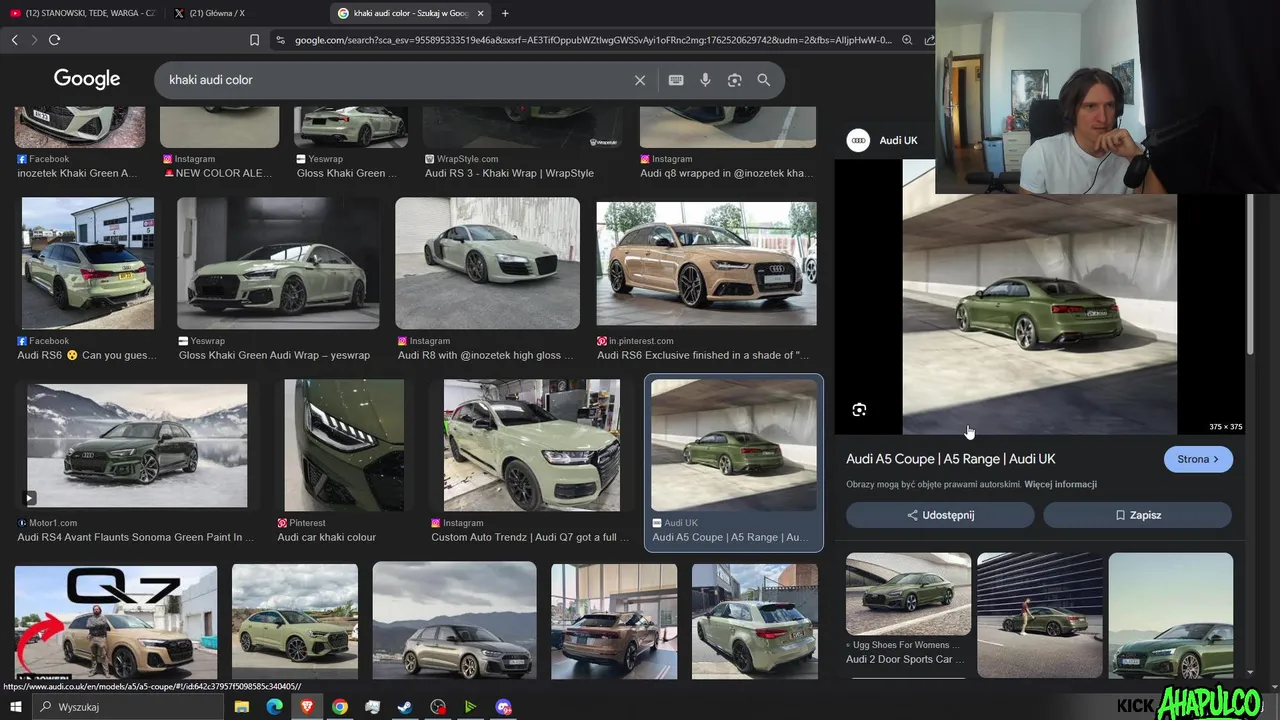
Task: Open Steam from the taskbar
Action: [405, 707]
